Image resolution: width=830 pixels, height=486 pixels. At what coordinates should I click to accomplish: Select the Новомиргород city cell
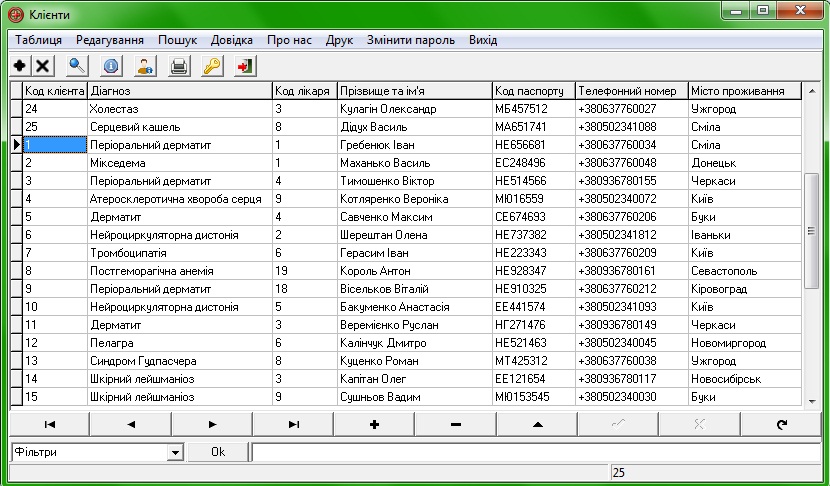click(x=745, y=343)
